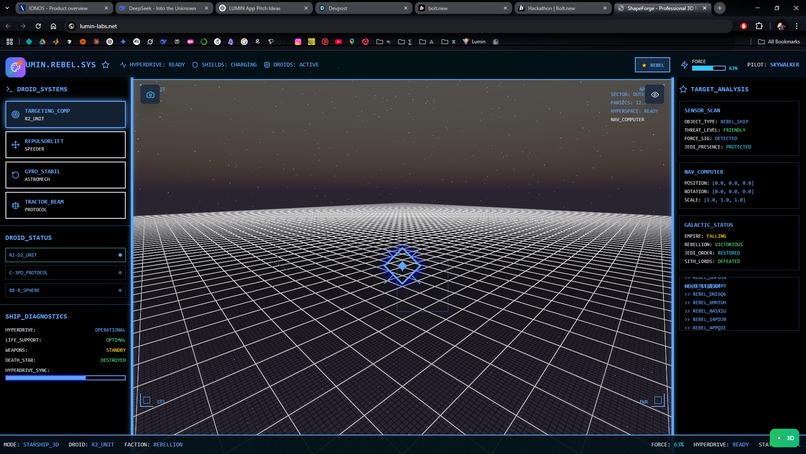Screen dimensions: 806x454
Task: Click OBJECT_TYPE: REBEL_SHIP value
Action: 734,122
